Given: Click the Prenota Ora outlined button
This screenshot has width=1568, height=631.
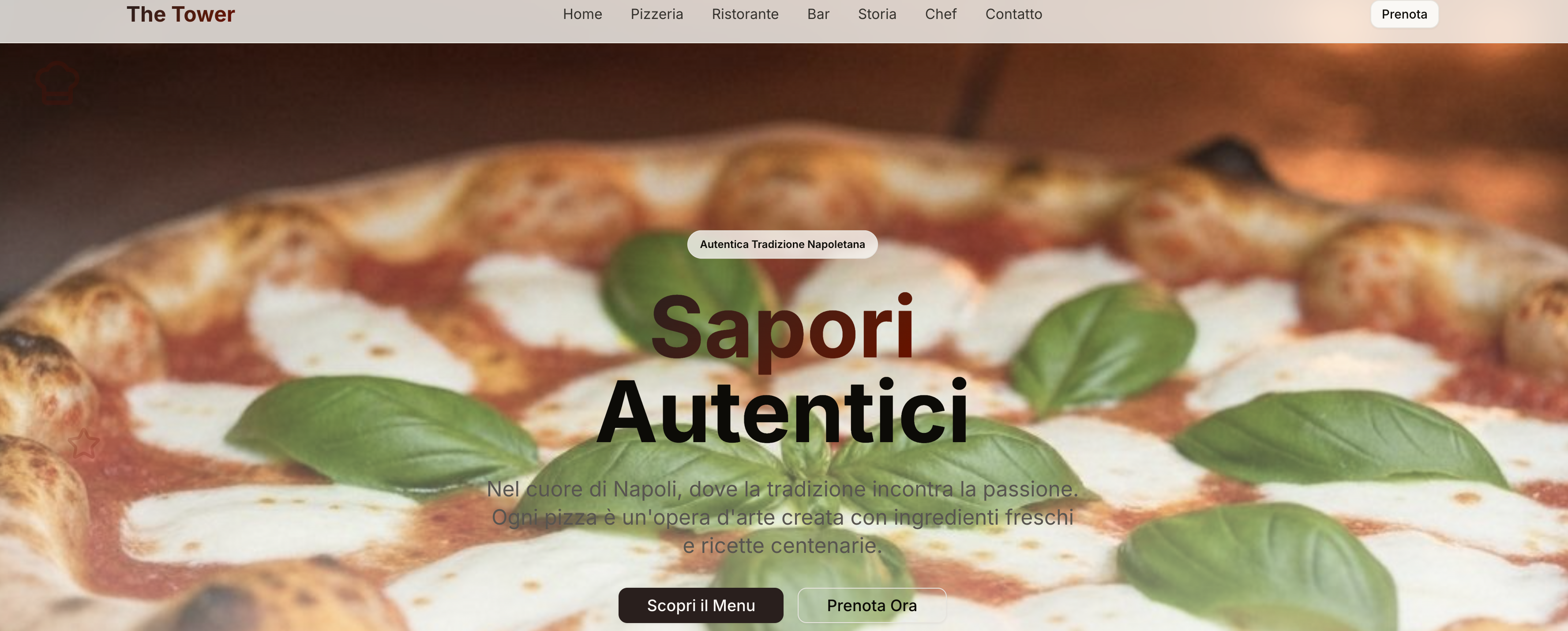Looking at the screenshot, I should click(x=872, y=605).
